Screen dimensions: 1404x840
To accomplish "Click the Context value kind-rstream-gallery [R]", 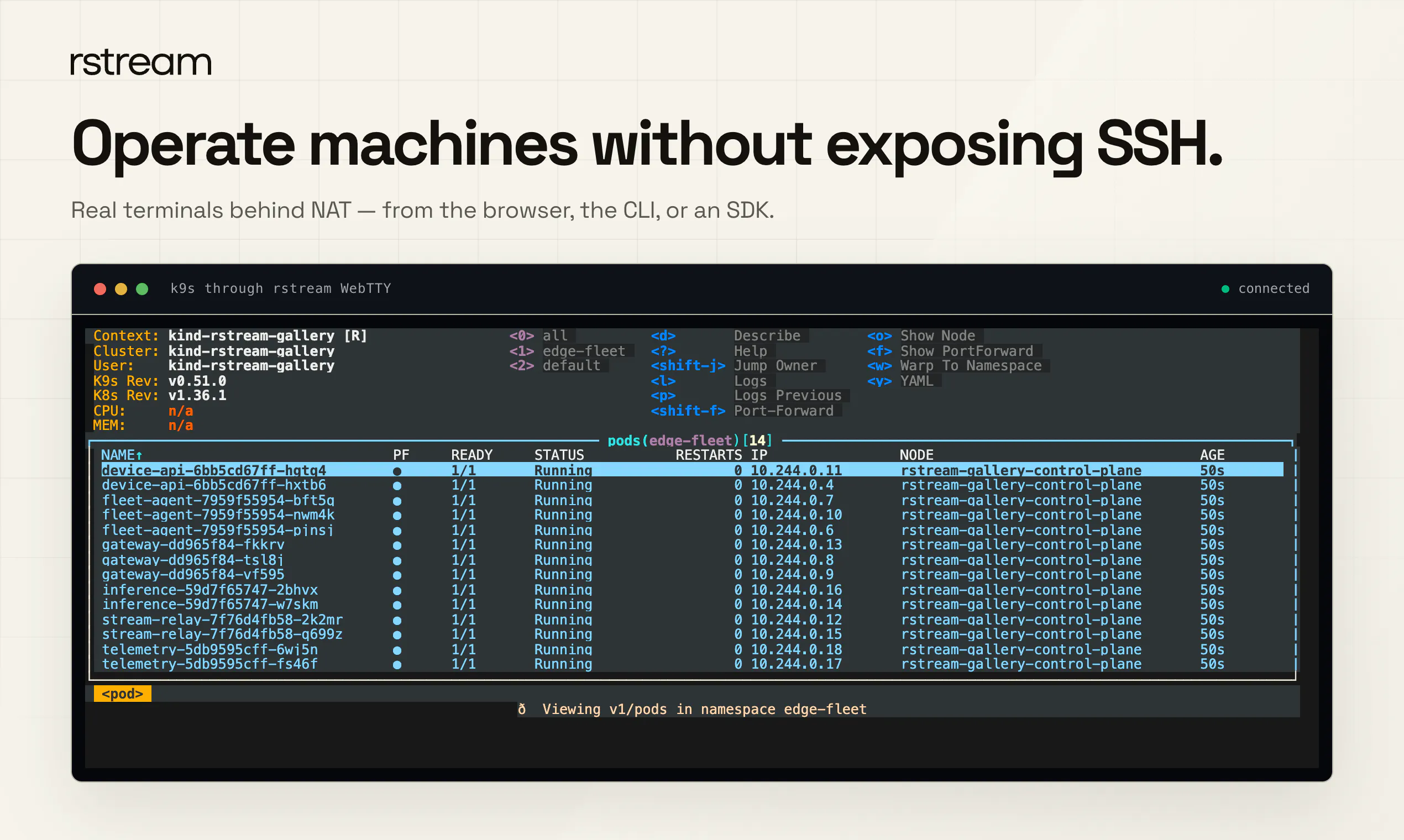I will pyautogui.click(x=268, y=335).
